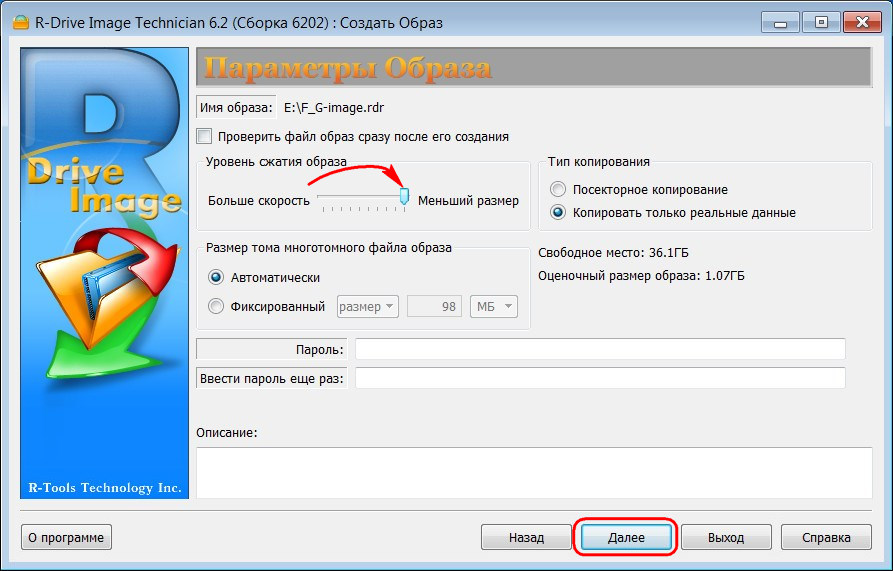Go back with Назад button
This screenshot has height=571, width=893.
click(x=526, y=537)
